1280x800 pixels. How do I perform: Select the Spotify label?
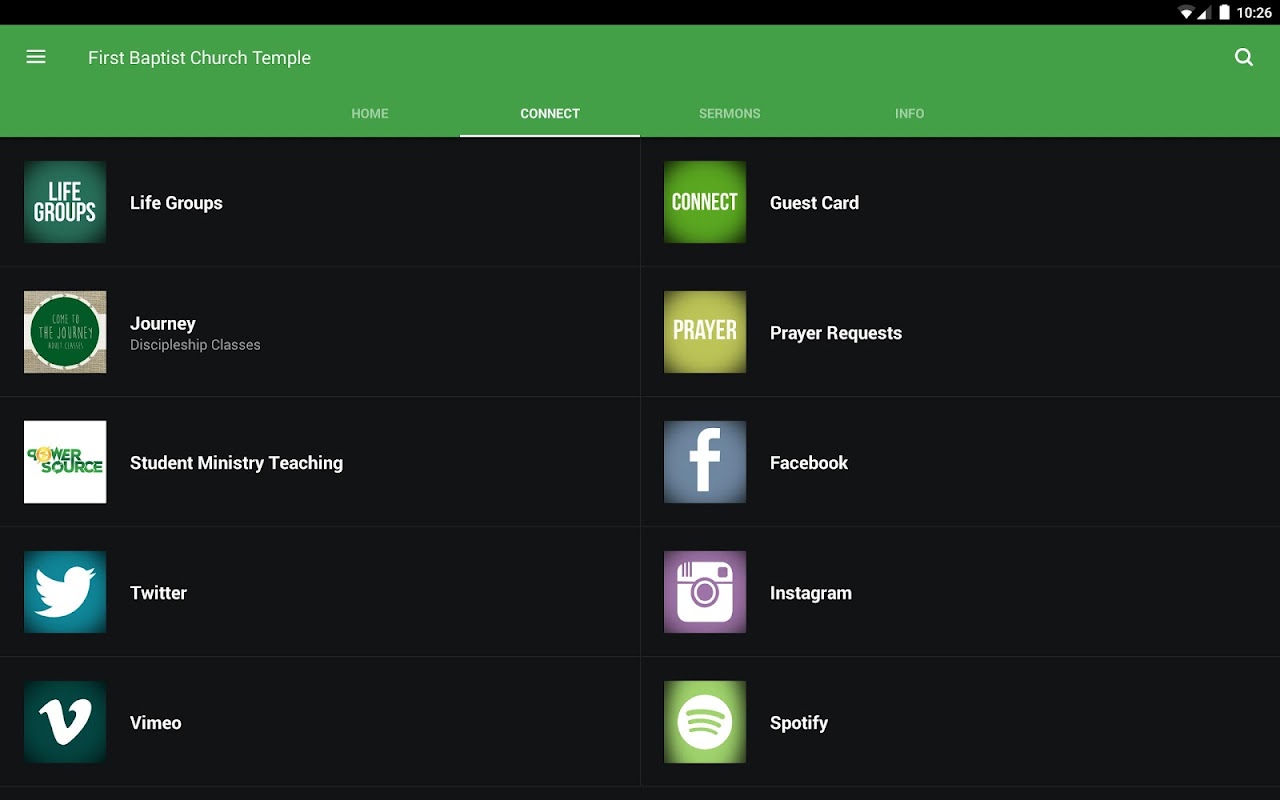[799, 723]
